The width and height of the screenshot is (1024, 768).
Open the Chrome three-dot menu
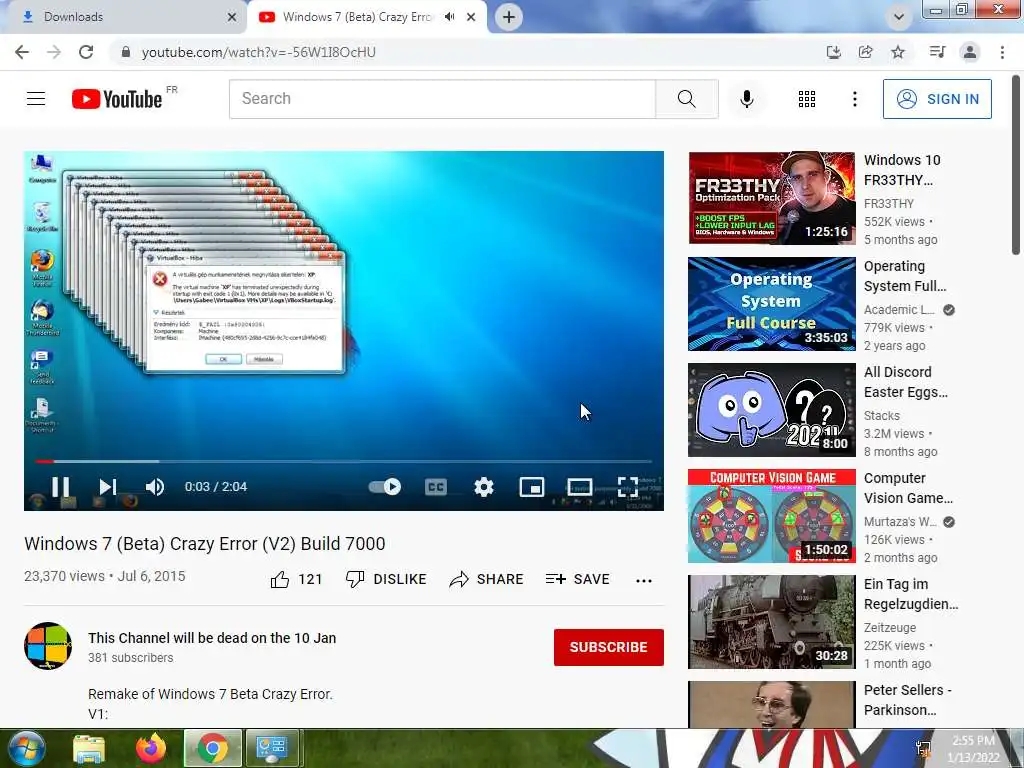[x=1002, y=52]
